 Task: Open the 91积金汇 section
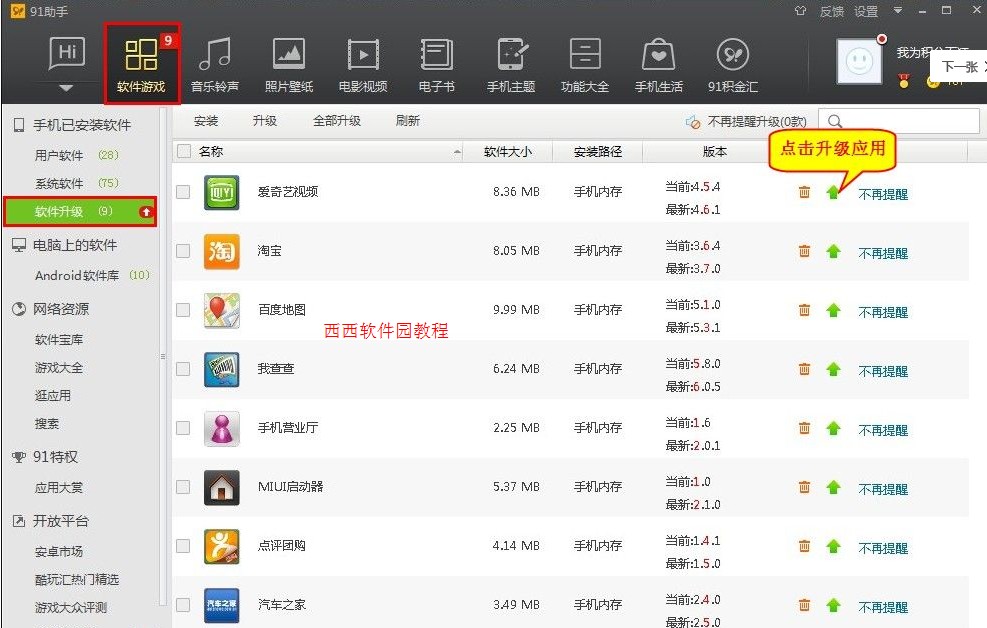click(x=733, y=64)
